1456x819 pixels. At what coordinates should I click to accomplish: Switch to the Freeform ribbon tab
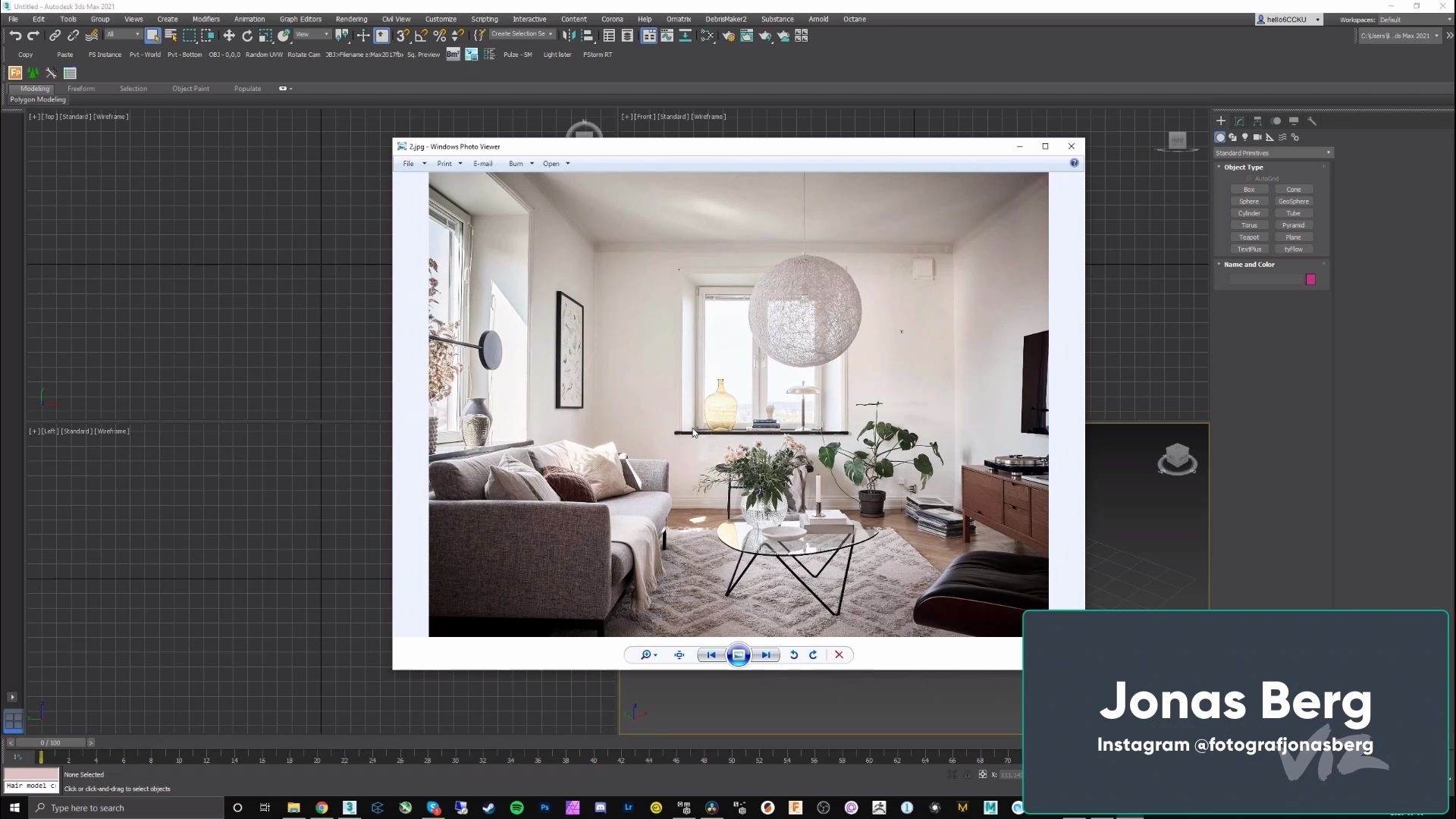pos(81,89)
